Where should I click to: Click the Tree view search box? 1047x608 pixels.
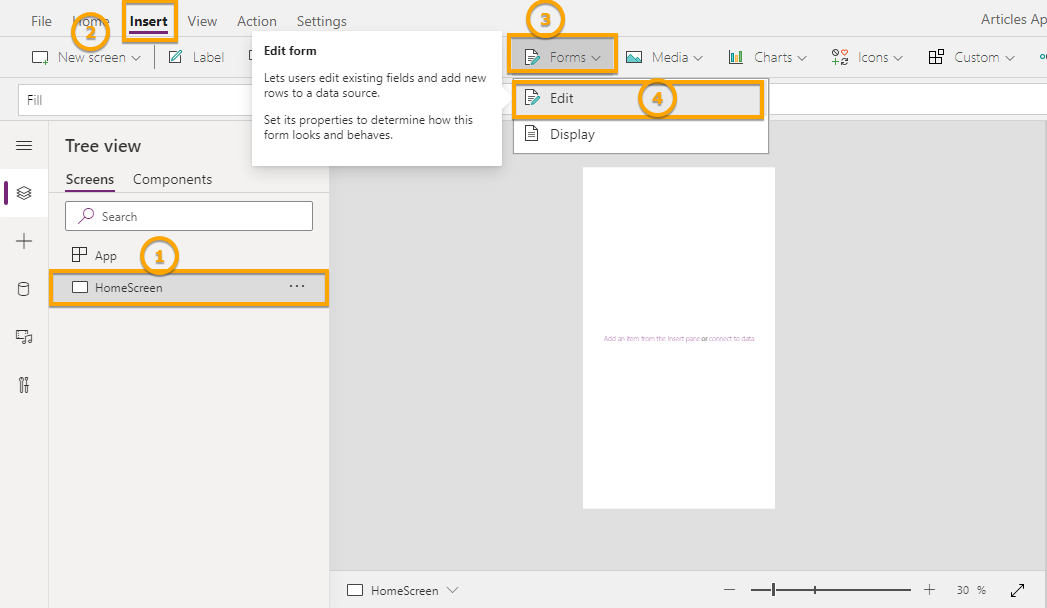(189, 216)
